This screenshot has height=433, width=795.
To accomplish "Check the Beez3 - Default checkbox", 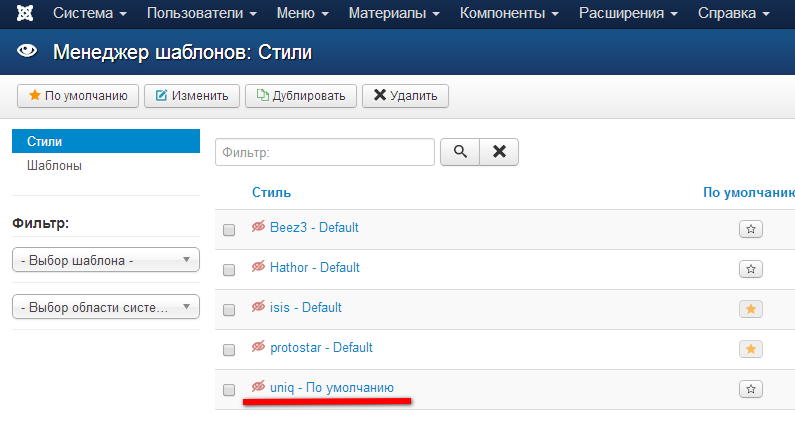I will coord(229,230).
